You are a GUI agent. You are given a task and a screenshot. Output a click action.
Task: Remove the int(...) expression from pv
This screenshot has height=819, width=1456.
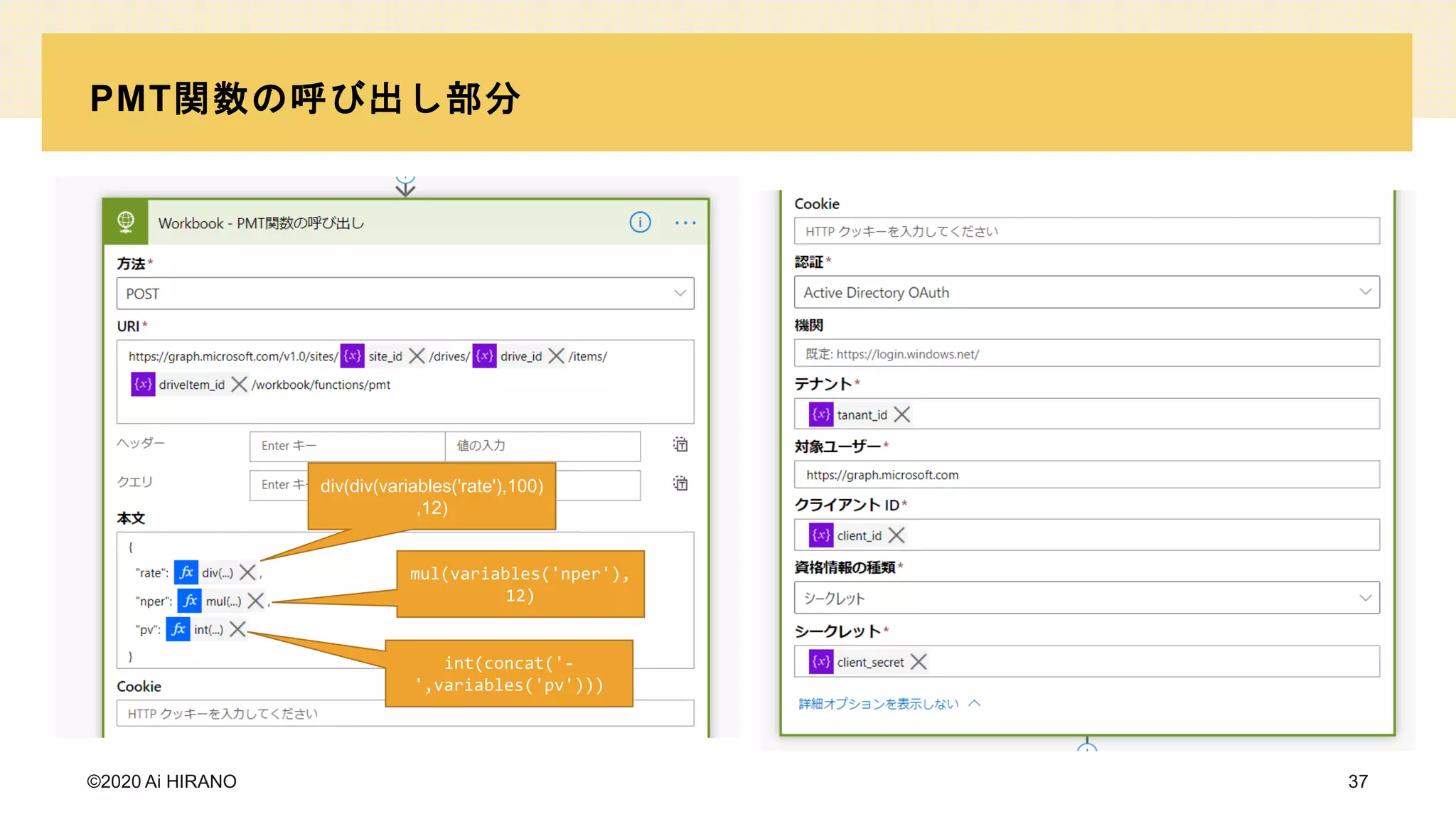pyautogui.click(x=238, y=629)
